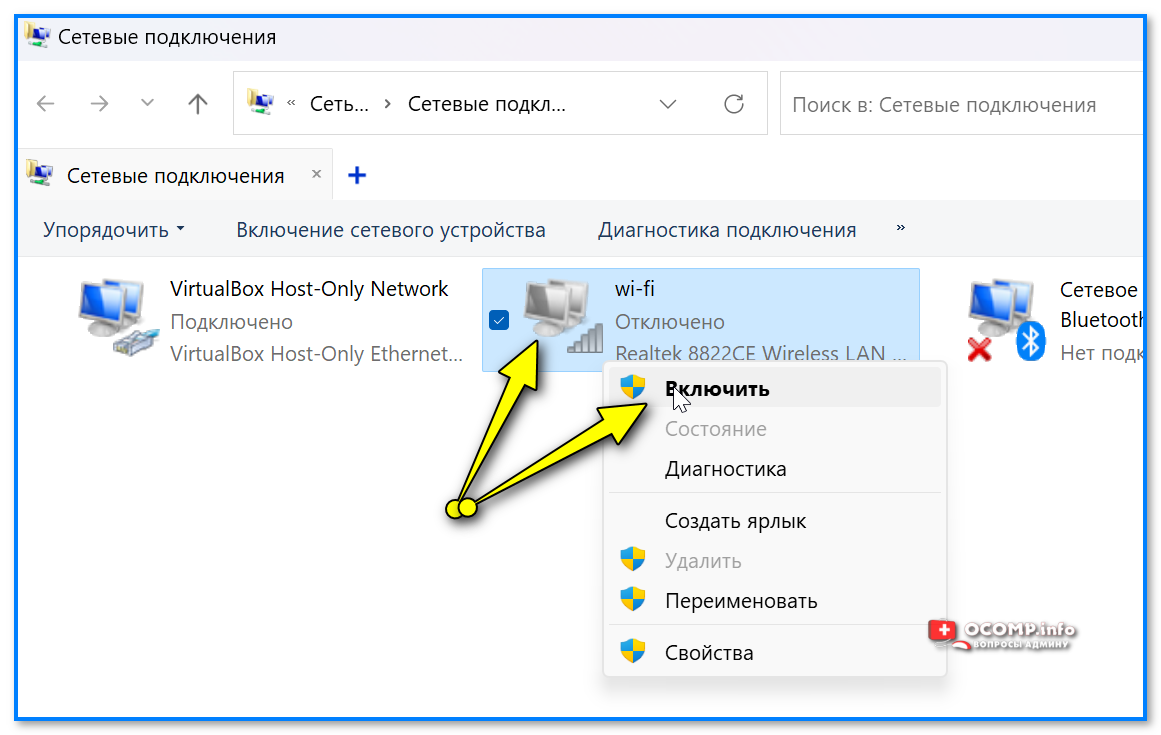Close the 'Сетевые подключения' tab

(317, 174)
